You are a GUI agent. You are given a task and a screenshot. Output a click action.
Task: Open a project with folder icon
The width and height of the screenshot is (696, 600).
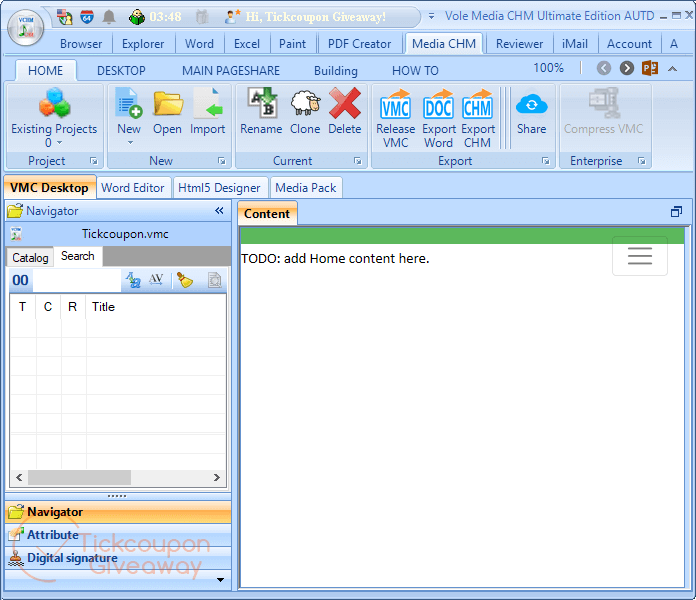tap(167, 111)
